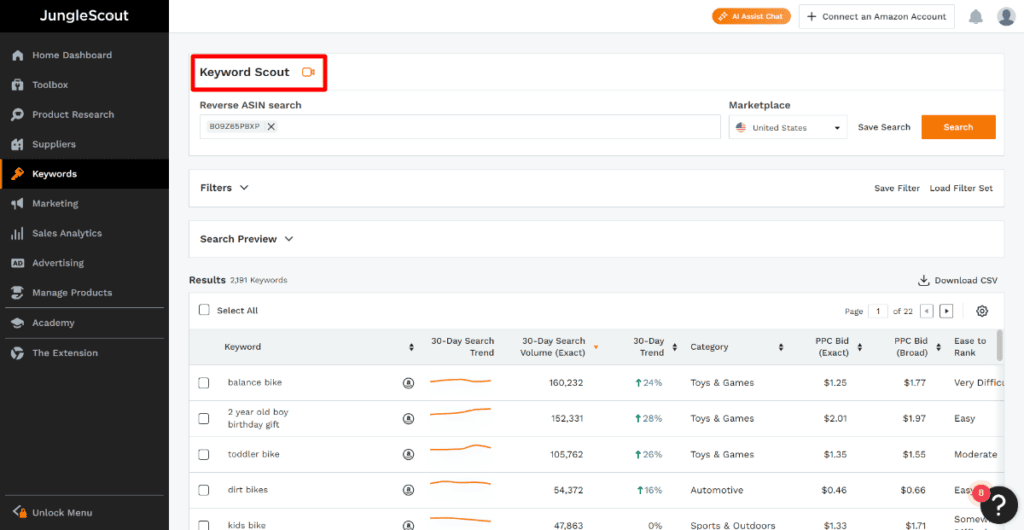
Task: Click the Save Search link
Action: tap(884, 127)
